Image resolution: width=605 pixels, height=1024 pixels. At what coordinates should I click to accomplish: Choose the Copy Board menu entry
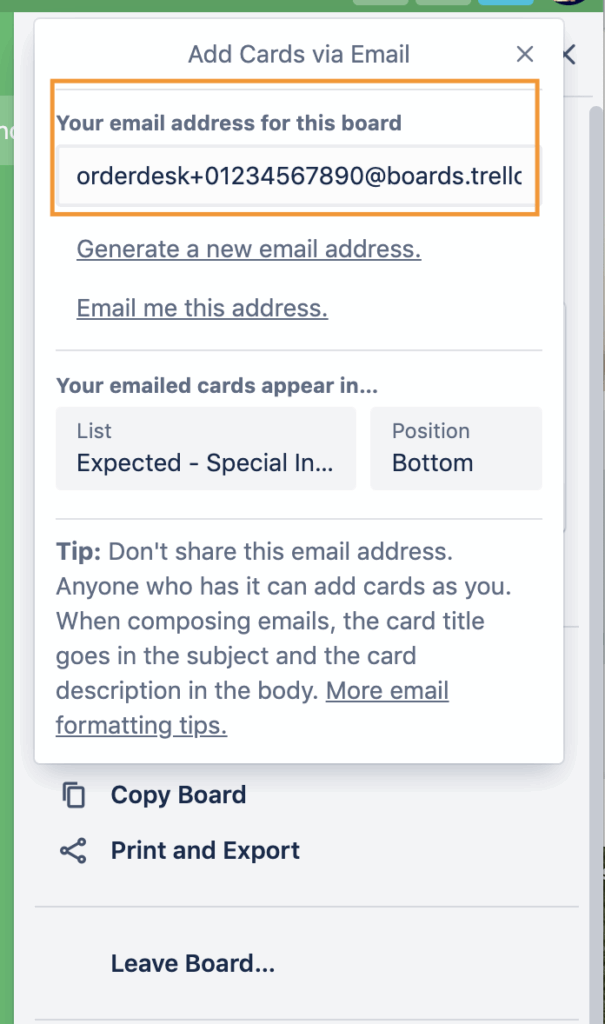[x=178, y=795]
